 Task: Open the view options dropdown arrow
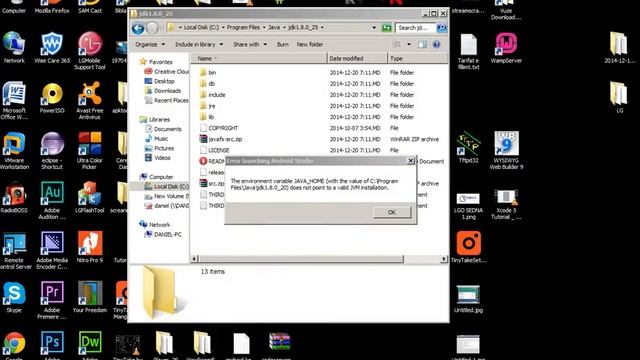tap(409, 44)
